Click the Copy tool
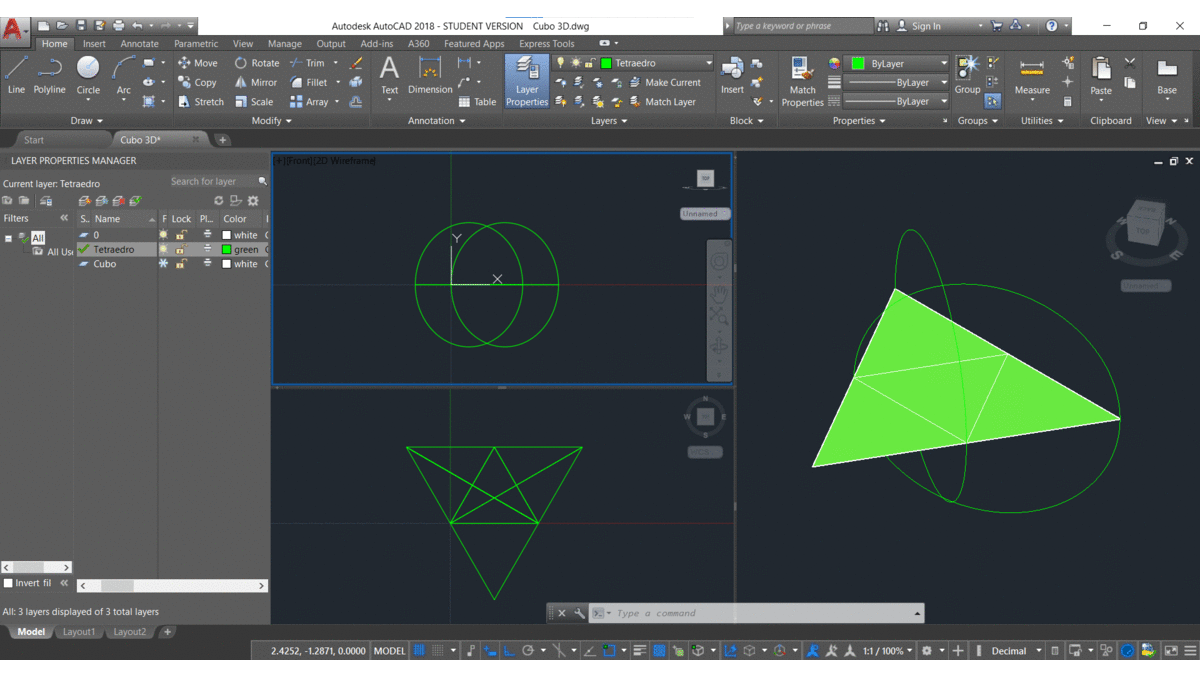1200x677 pixels. [x=197, y=82]
